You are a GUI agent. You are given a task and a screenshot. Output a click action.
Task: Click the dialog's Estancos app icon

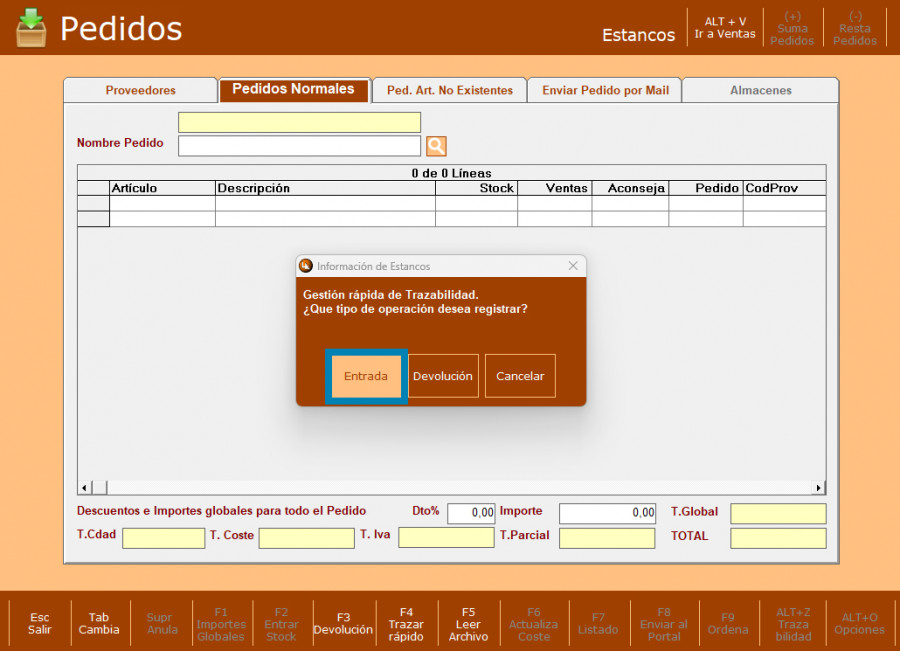coord(306,266)
